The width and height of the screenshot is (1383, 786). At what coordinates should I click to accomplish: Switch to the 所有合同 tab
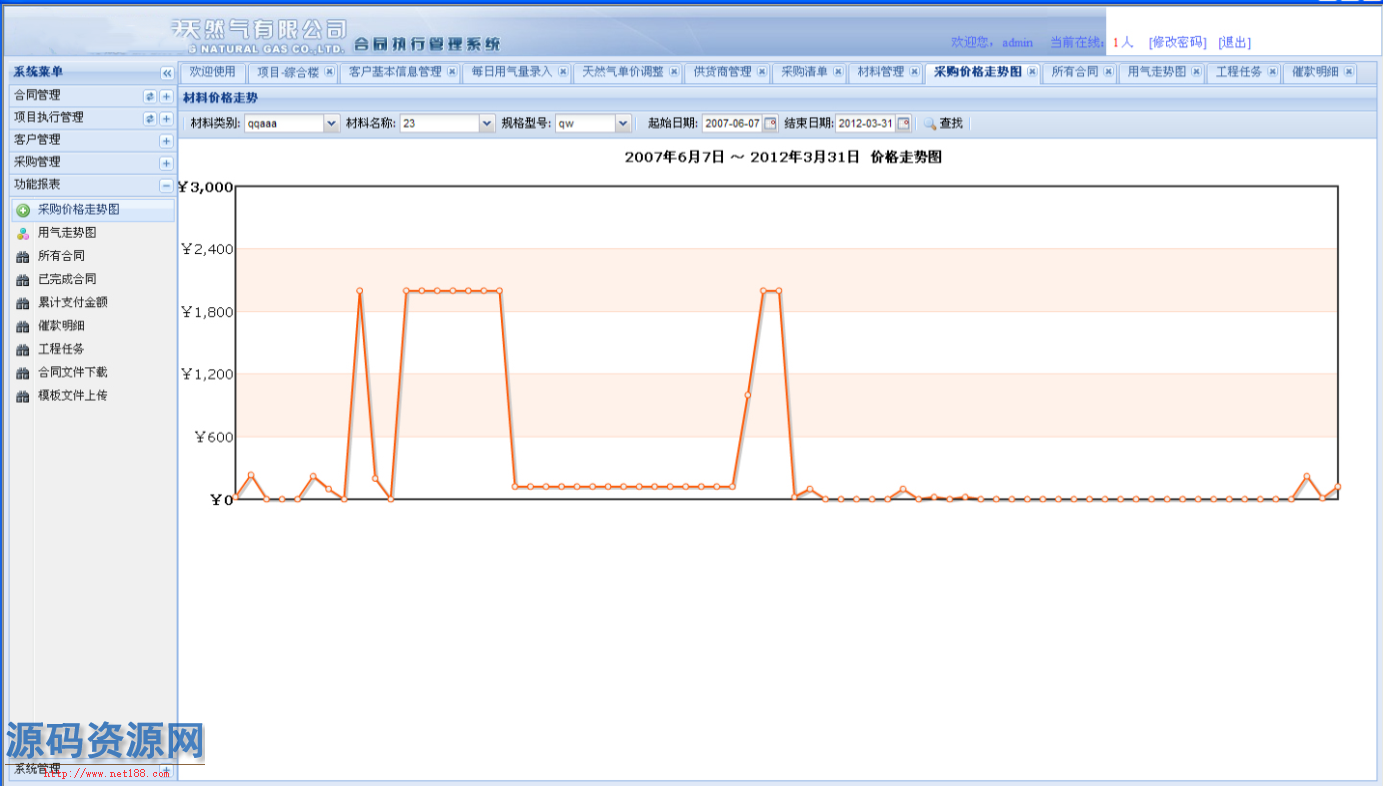[1075, 72]
